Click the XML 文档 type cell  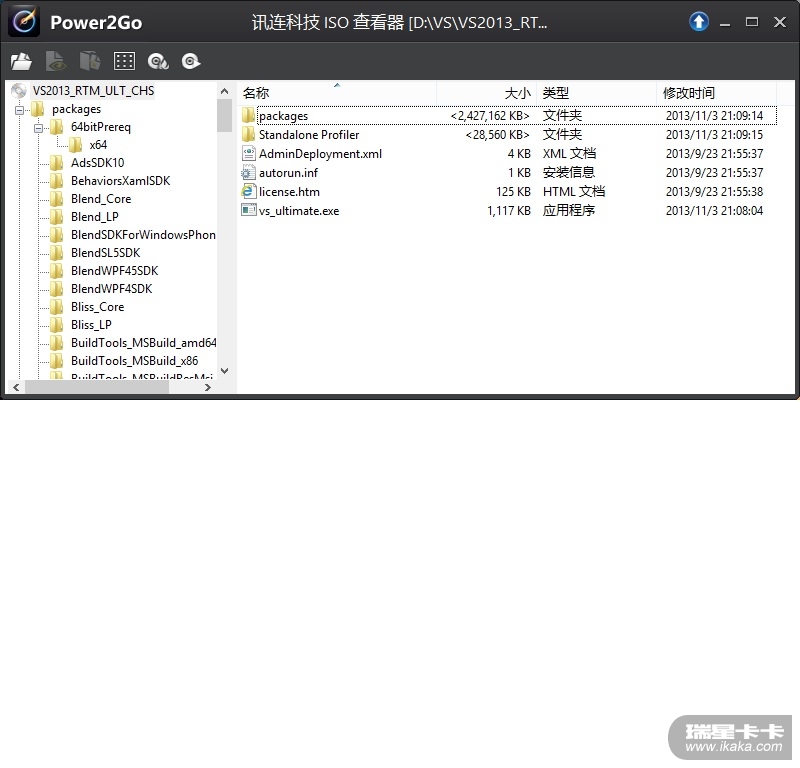tap(569, 154)
